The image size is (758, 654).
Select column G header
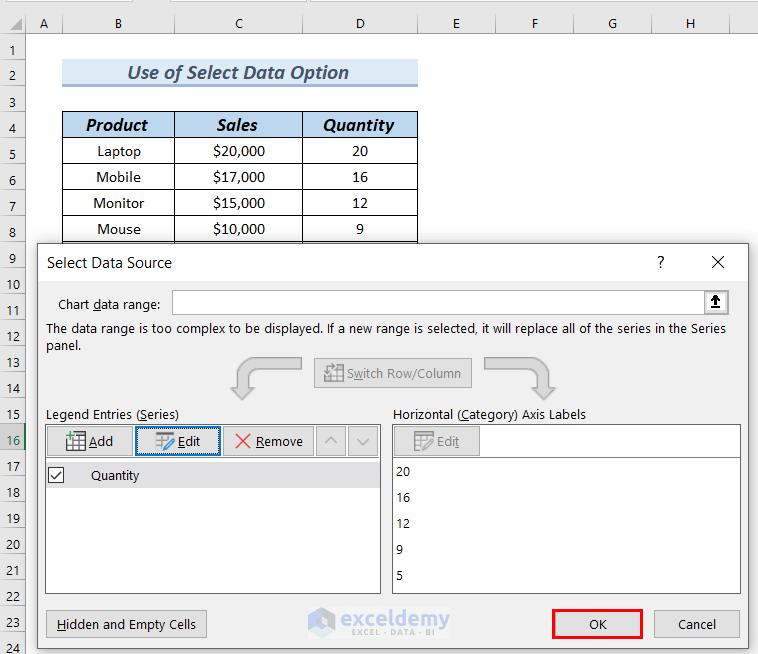[x=612, y=23]
